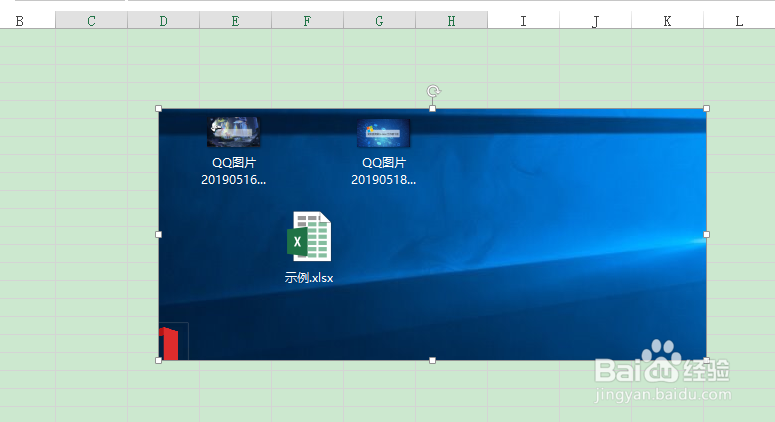Click the QQ图片 20190516 thumbnail

tap(234, 132)
